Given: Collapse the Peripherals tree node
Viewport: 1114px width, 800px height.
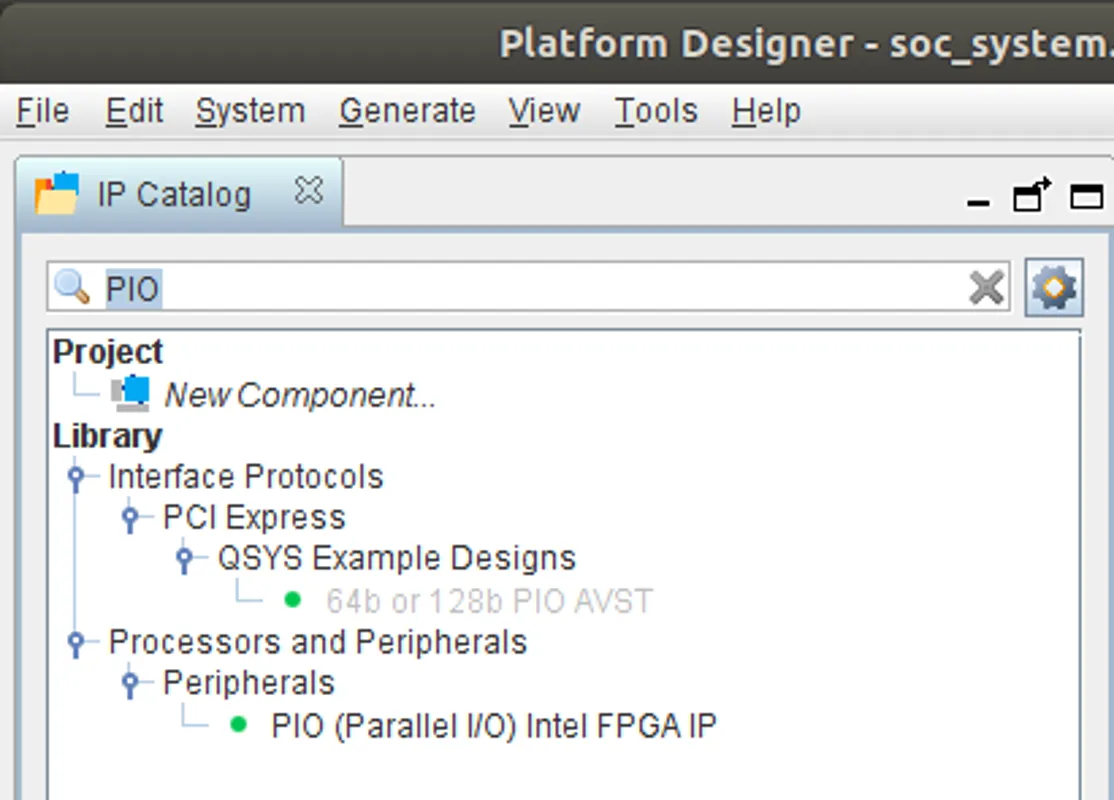Looking at the screenshot, I should point(131,683).
